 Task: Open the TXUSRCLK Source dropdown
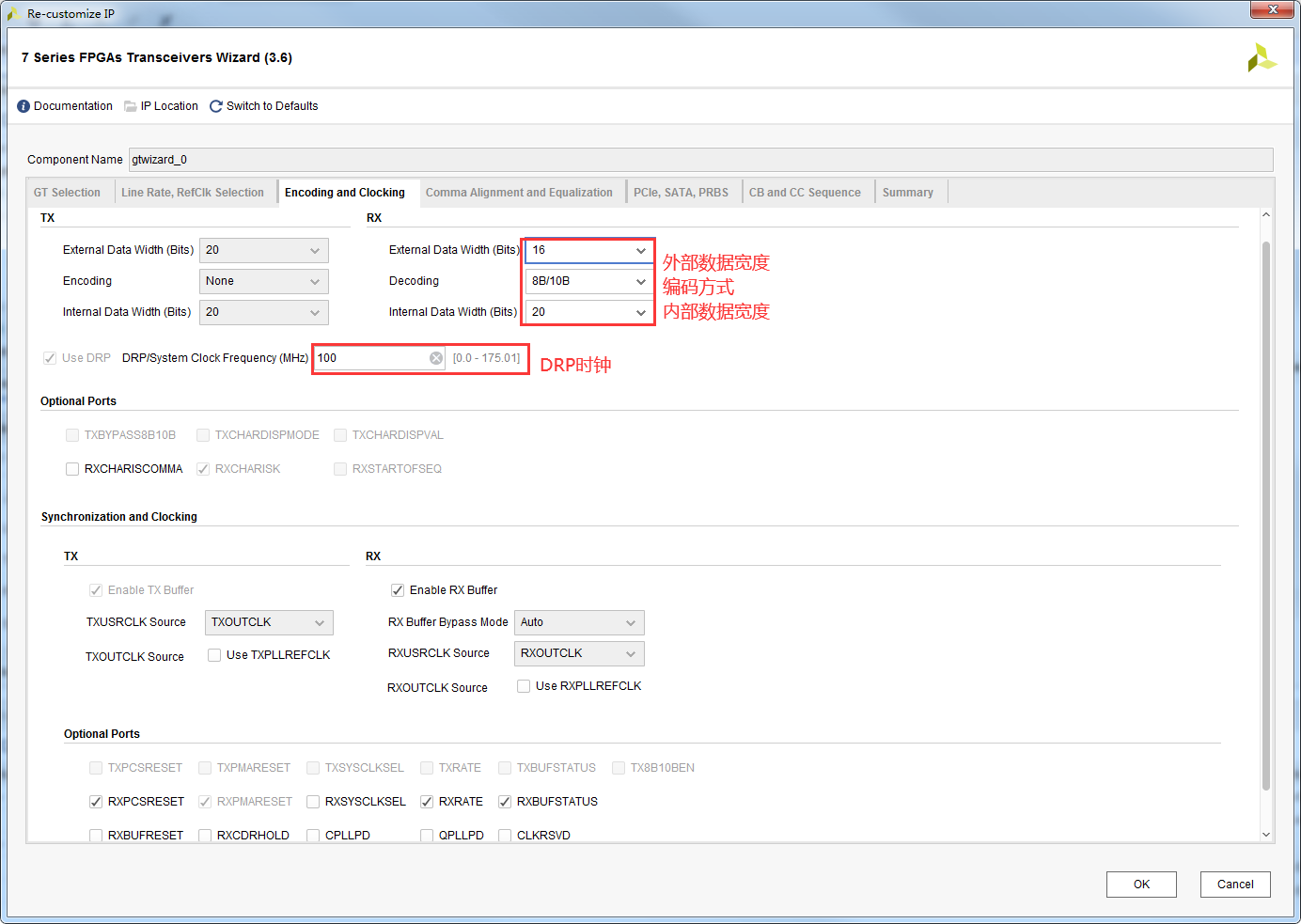pyautogui.click(x=269, y=622)
